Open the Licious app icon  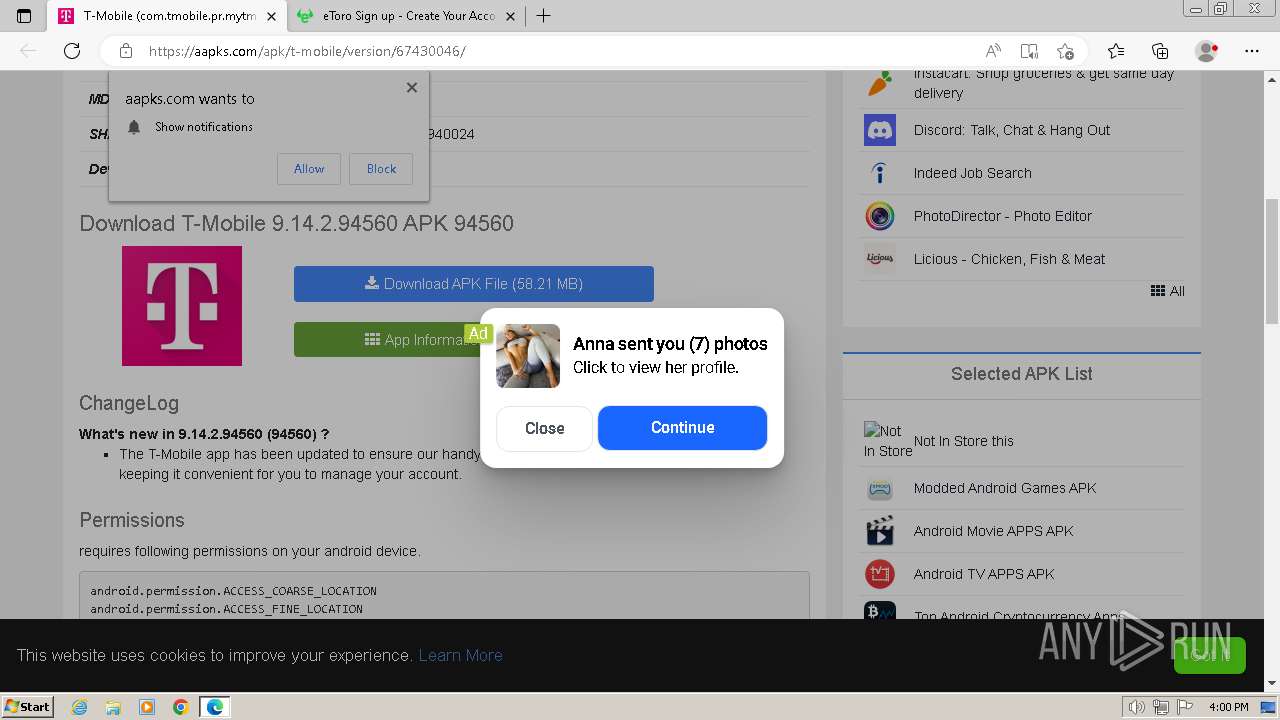(x=880, y=259)
